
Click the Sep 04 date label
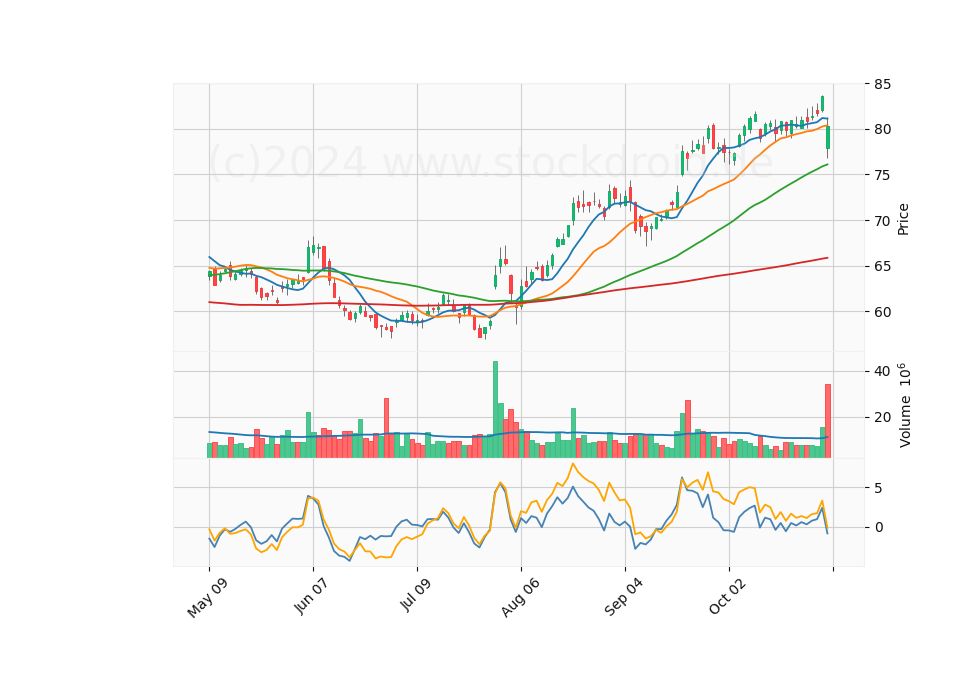coord(624,597)
